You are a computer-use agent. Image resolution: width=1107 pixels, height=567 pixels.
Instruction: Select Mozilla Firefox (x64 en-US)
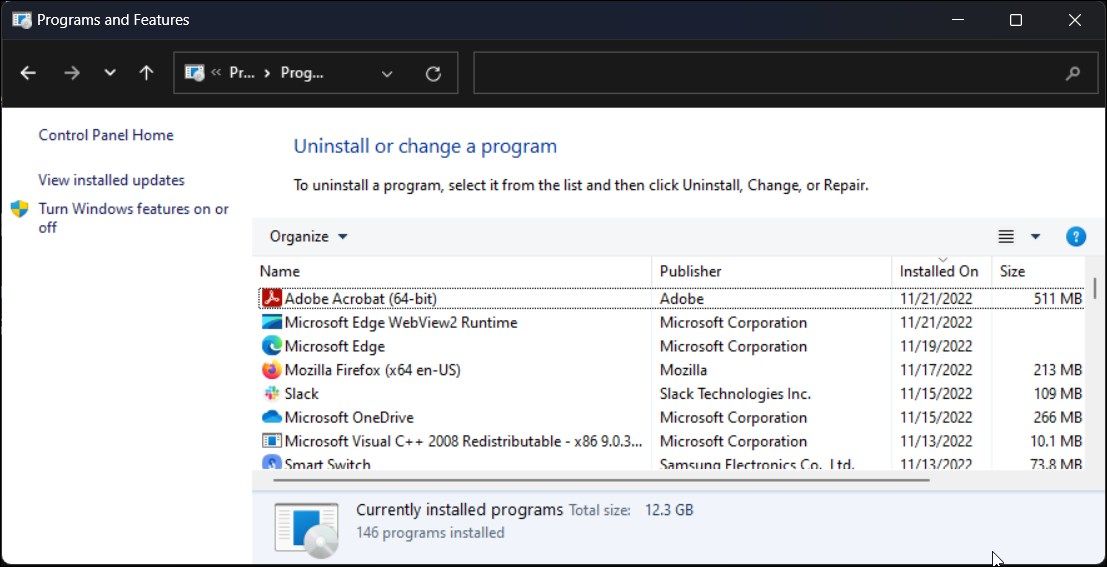coord(372,370)
